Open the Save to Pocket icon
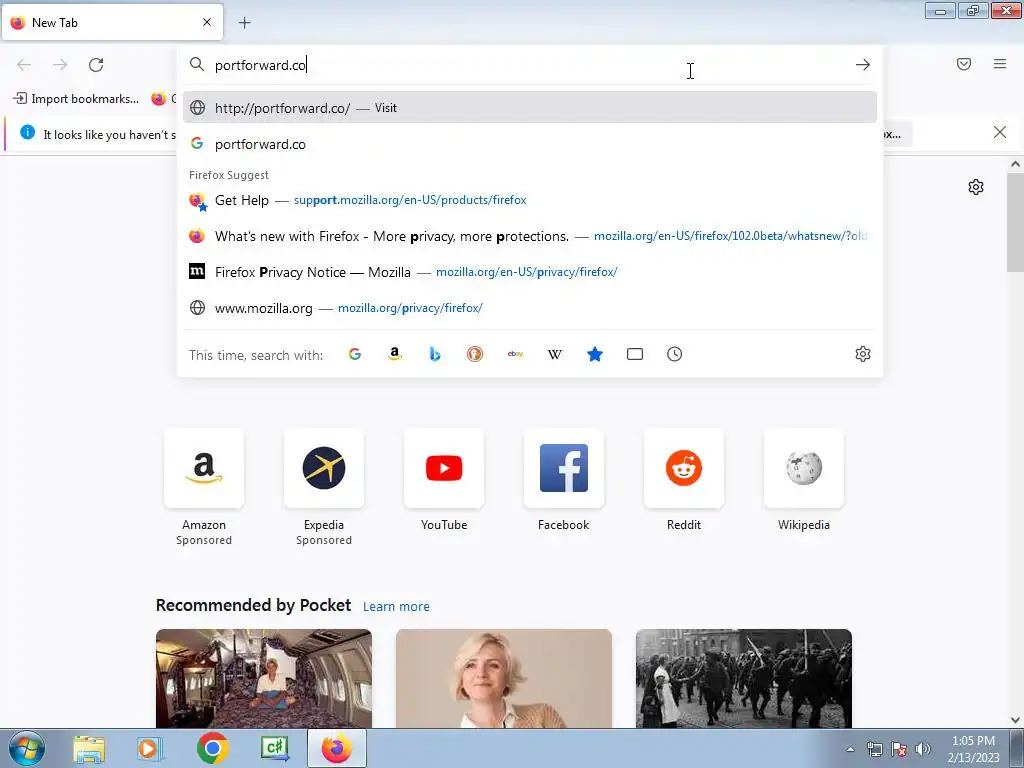This screenshot has width=1024, height=768. point(964,64)
